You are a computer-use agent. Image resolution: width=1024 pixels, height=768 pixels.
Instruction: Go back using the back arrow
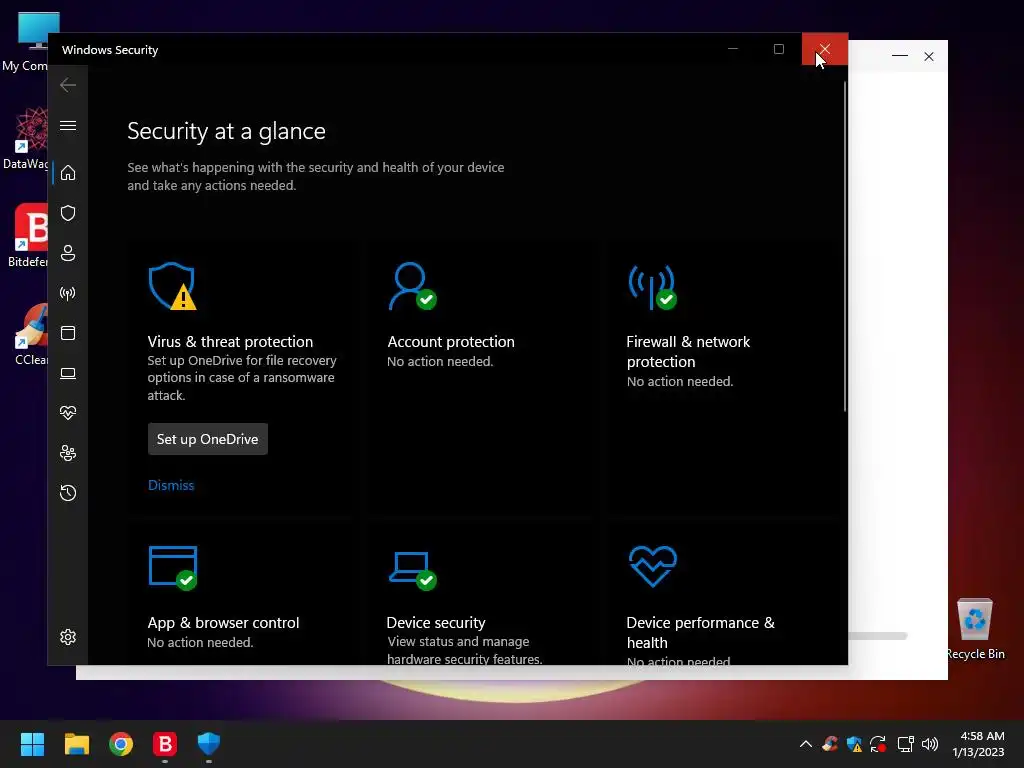point(68,85)
